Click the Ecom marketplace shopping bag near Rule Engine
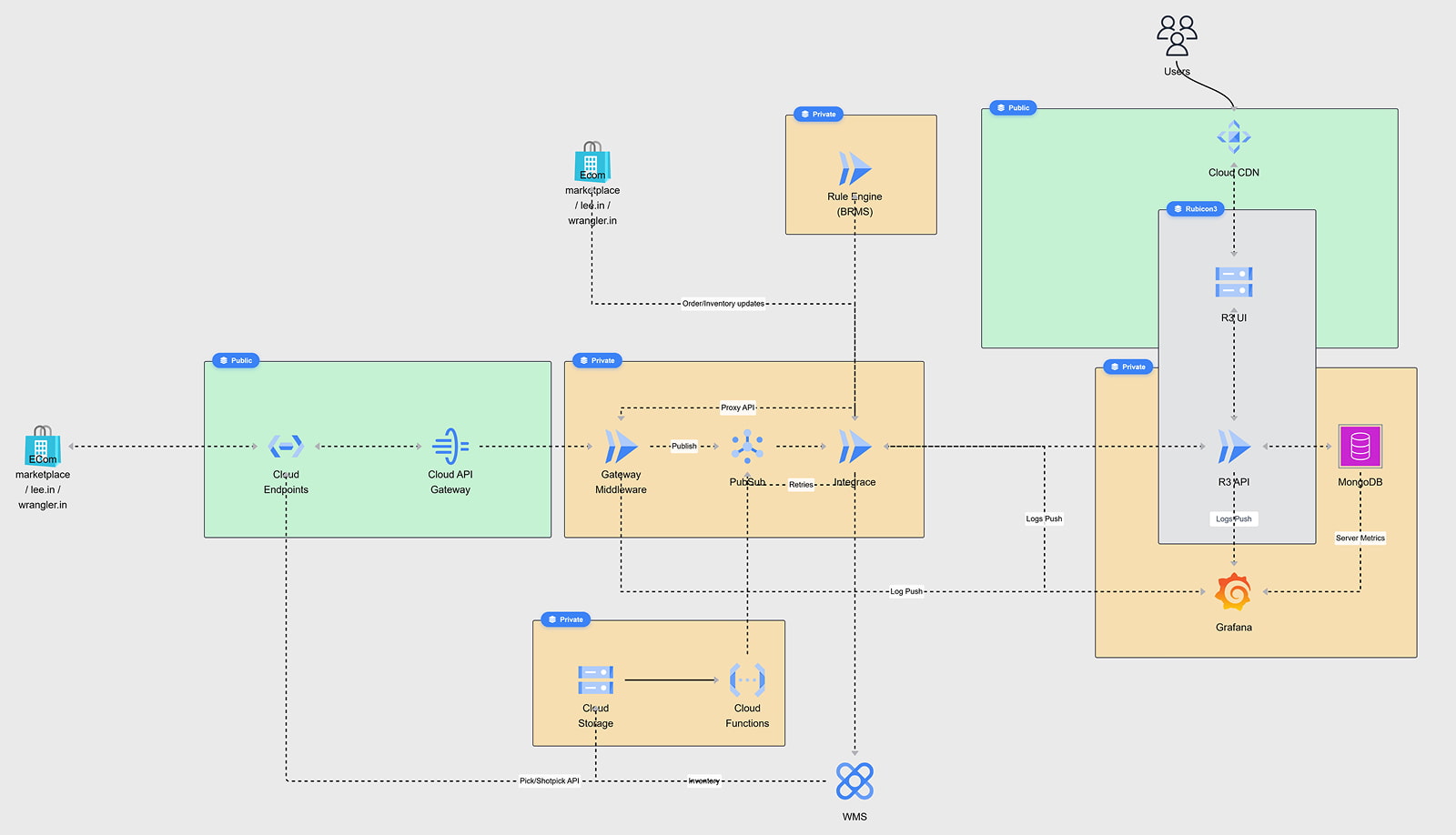 pos(592,166)
